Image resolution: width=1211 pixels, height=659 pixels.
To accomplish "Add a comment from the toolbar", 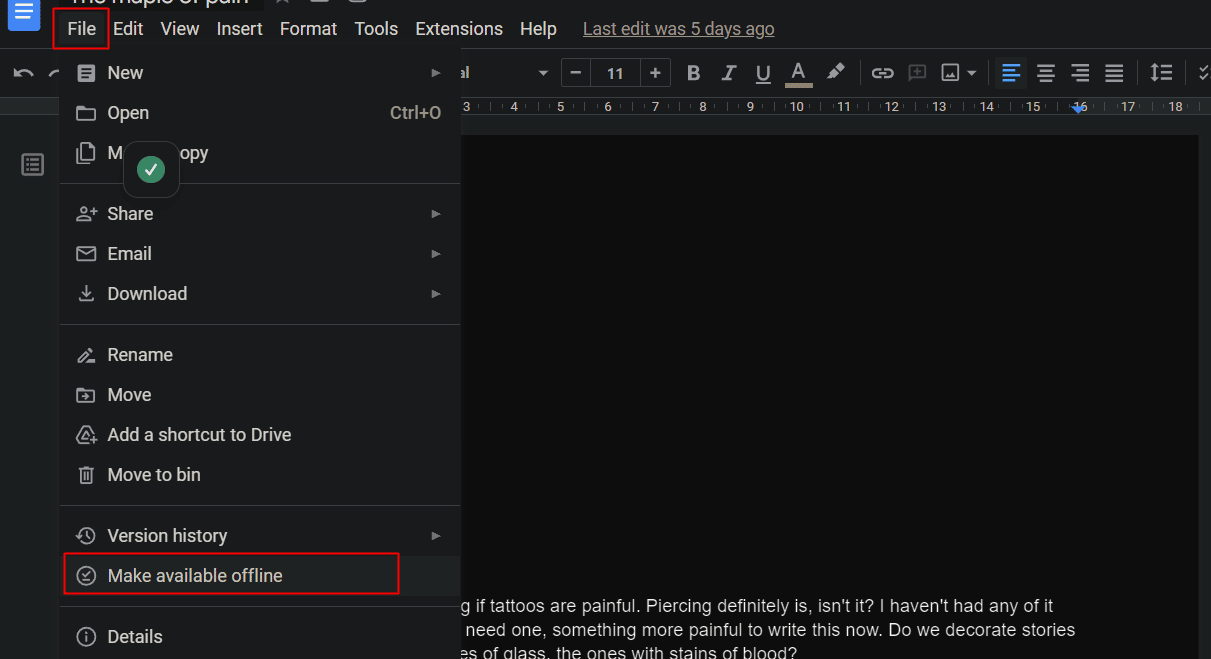I will tap(917, 73).
